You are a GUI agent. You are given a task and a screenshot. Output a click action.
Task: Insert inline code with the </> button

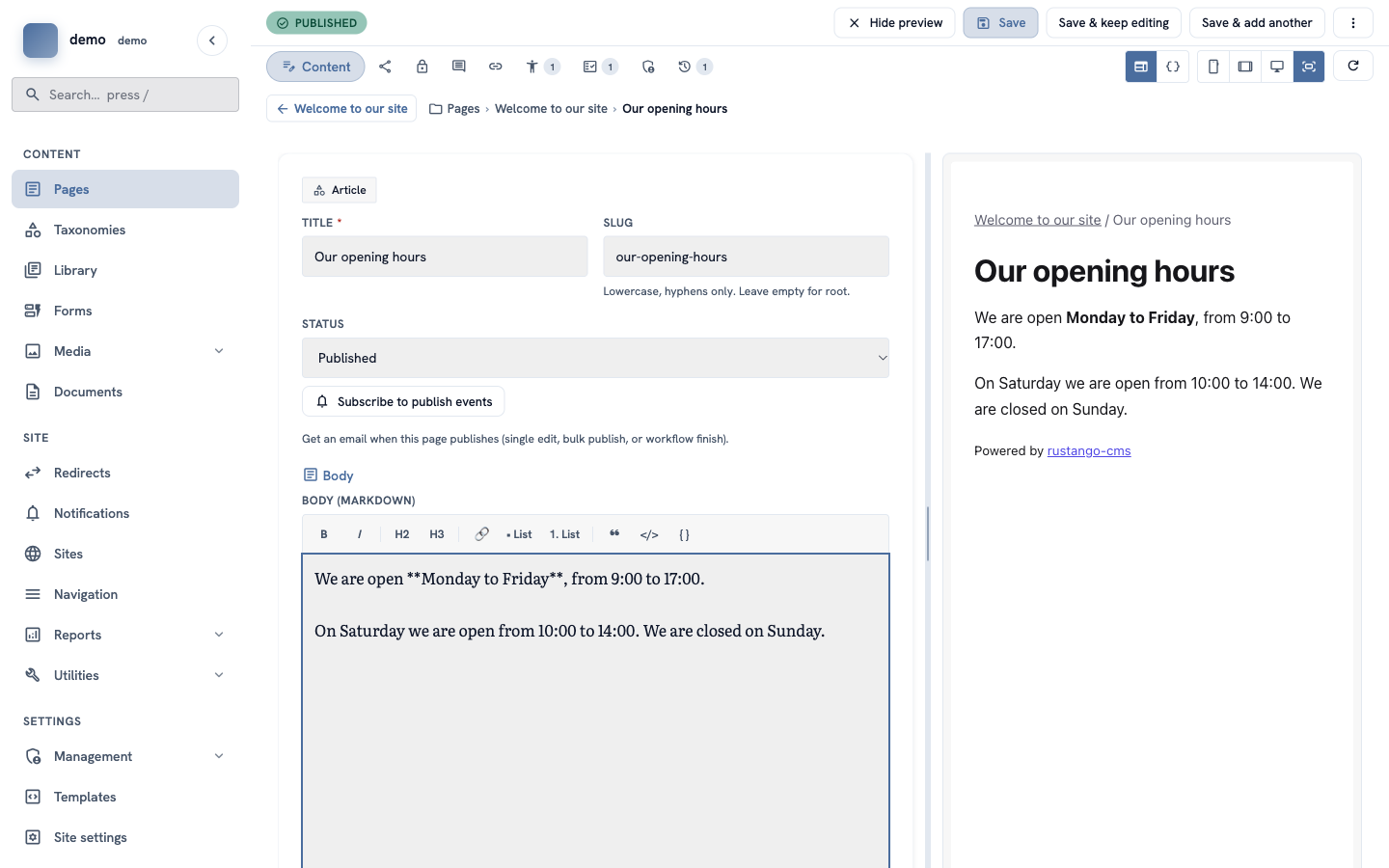(649, 534)
